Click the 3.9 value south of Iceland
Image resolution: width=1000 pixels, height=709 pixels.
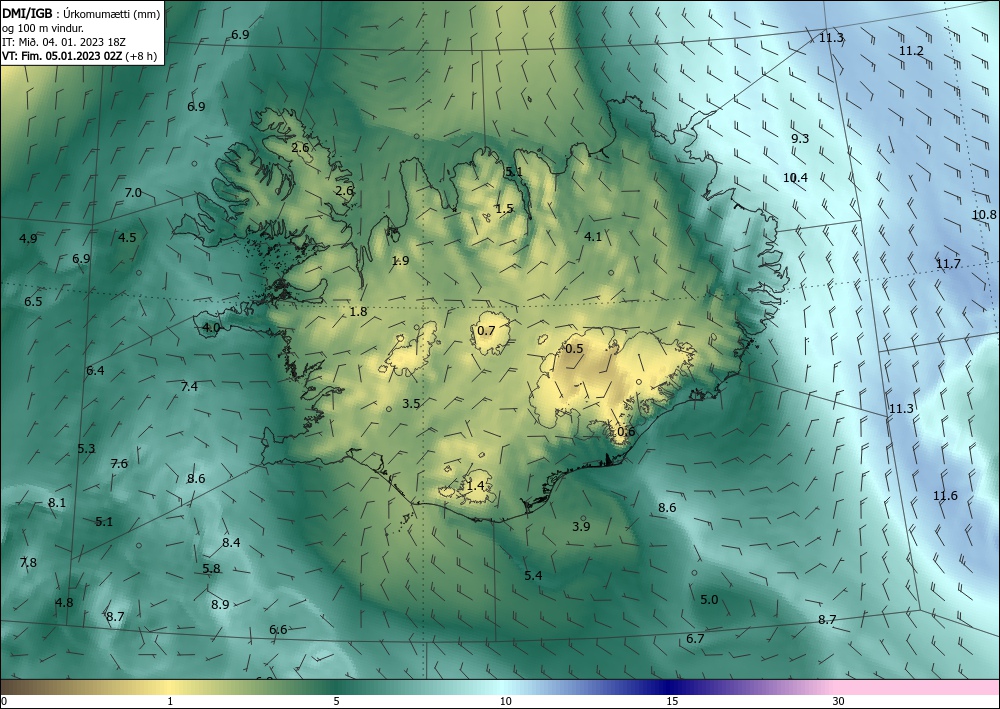[581, 527]
